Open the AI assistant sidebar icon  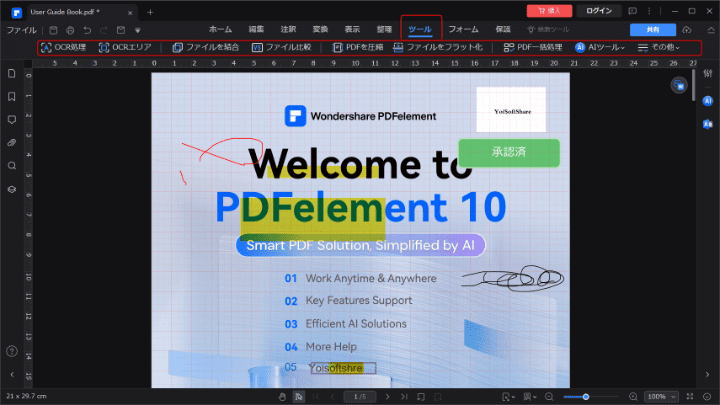[x=708, y=101]
